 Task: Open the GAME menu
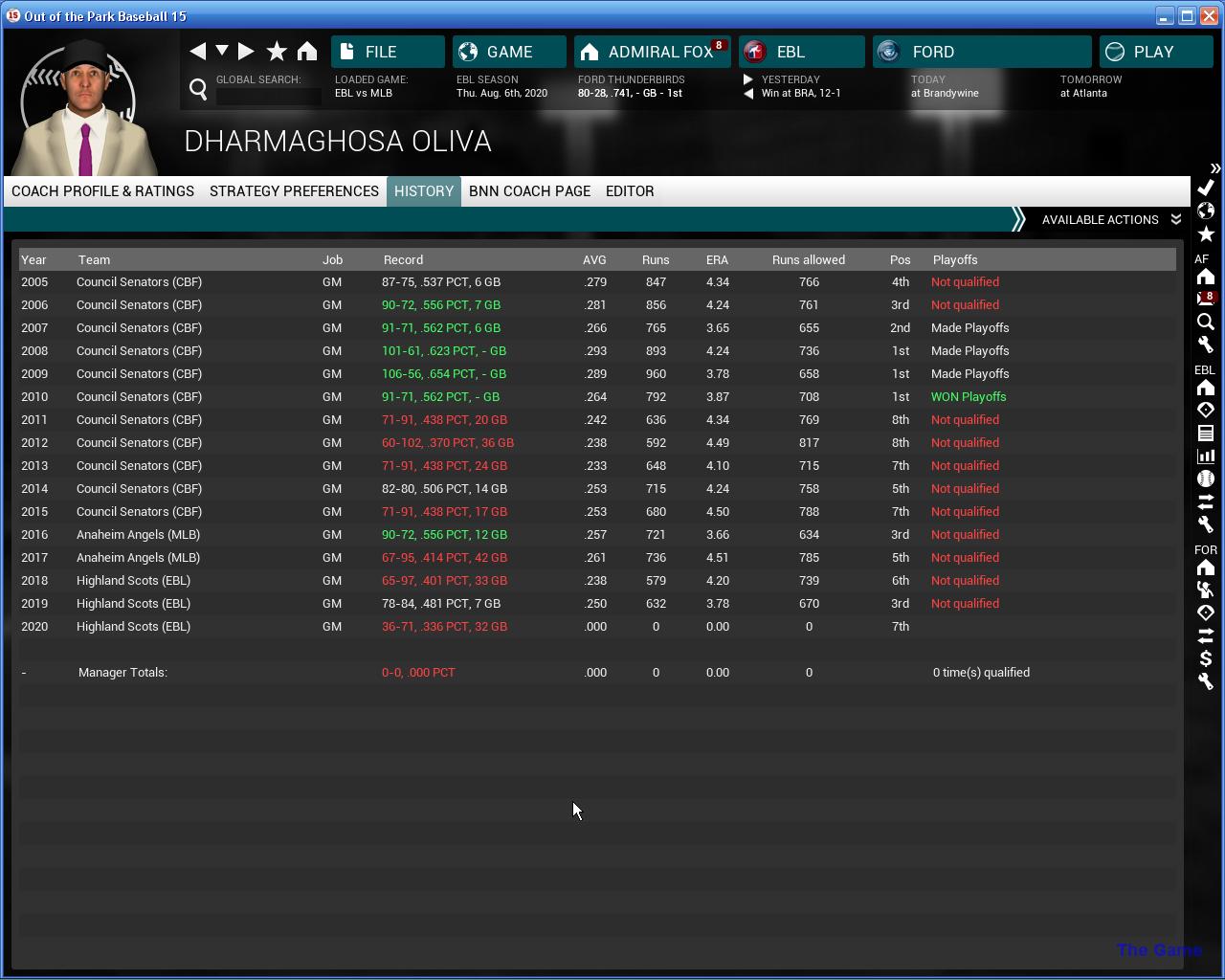pyautogui.click(x=508, y=52)
